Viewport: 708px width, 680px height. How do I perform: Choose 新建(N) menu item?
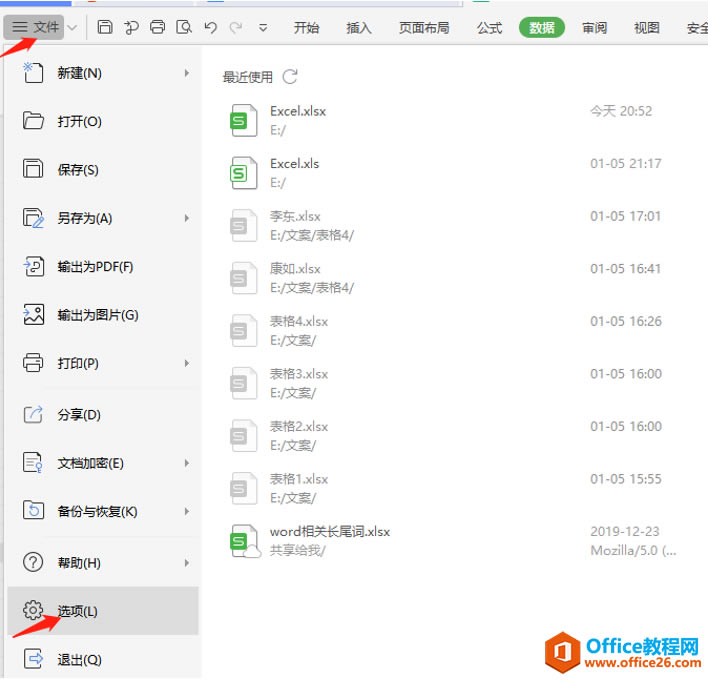coord(103,73)
